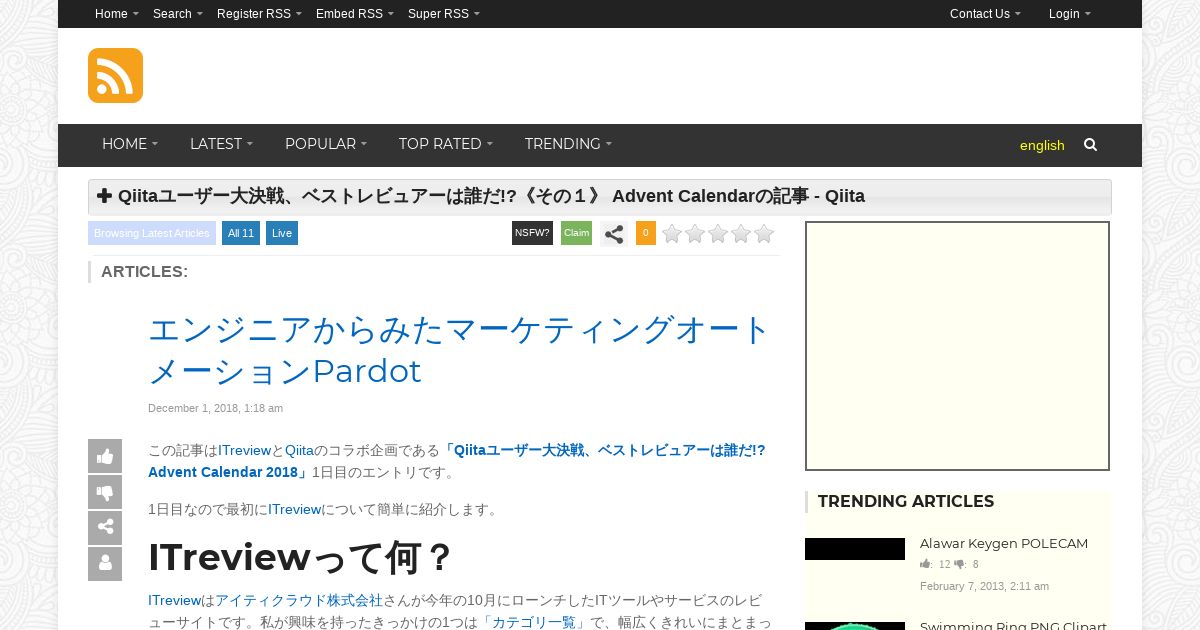Open Login dropdown
Screen dimensions: 1200x630
point(1070,14)
